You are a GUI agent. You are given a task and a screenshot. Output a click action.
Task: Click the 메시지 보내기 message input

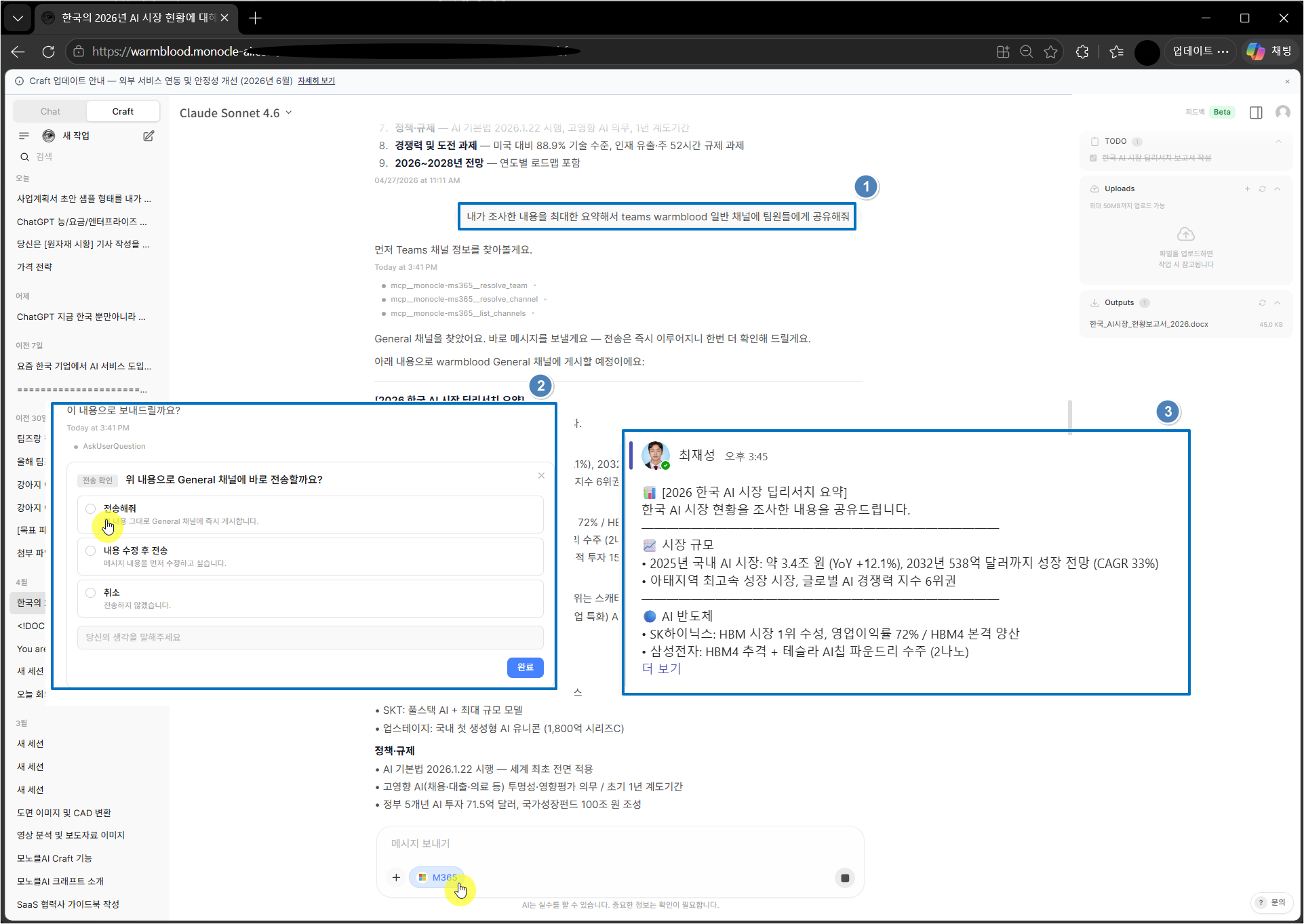click(x=620, y=844)
